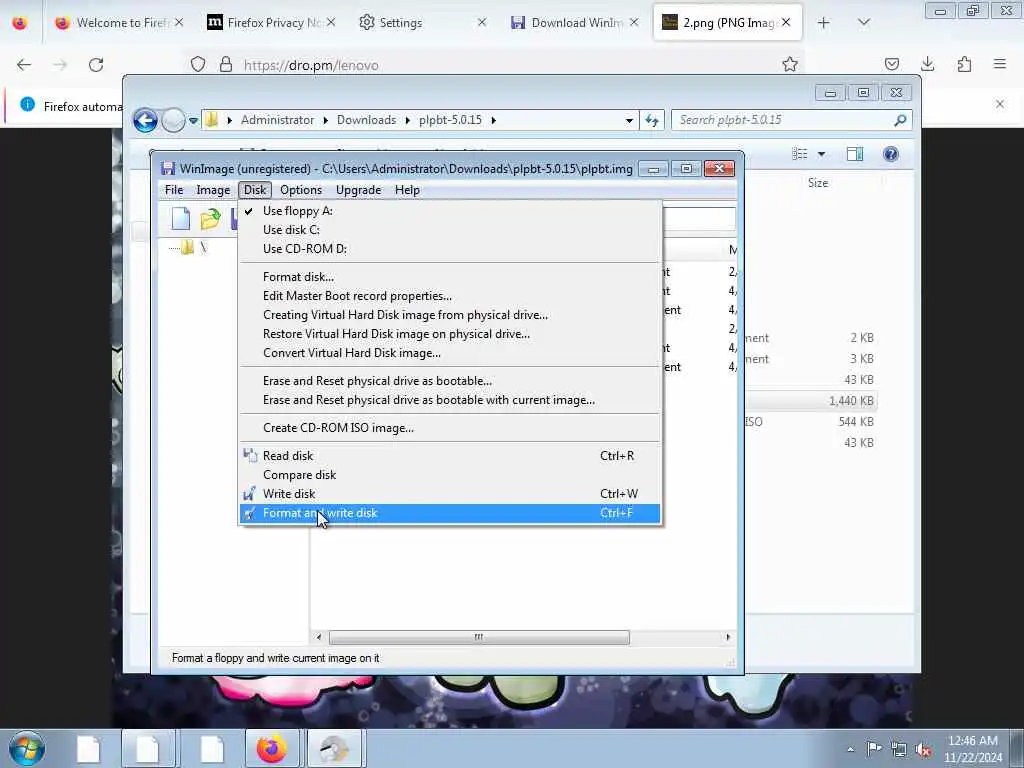
Task: Toggle Use floppy A: option
Action: [x=449, y=211]
